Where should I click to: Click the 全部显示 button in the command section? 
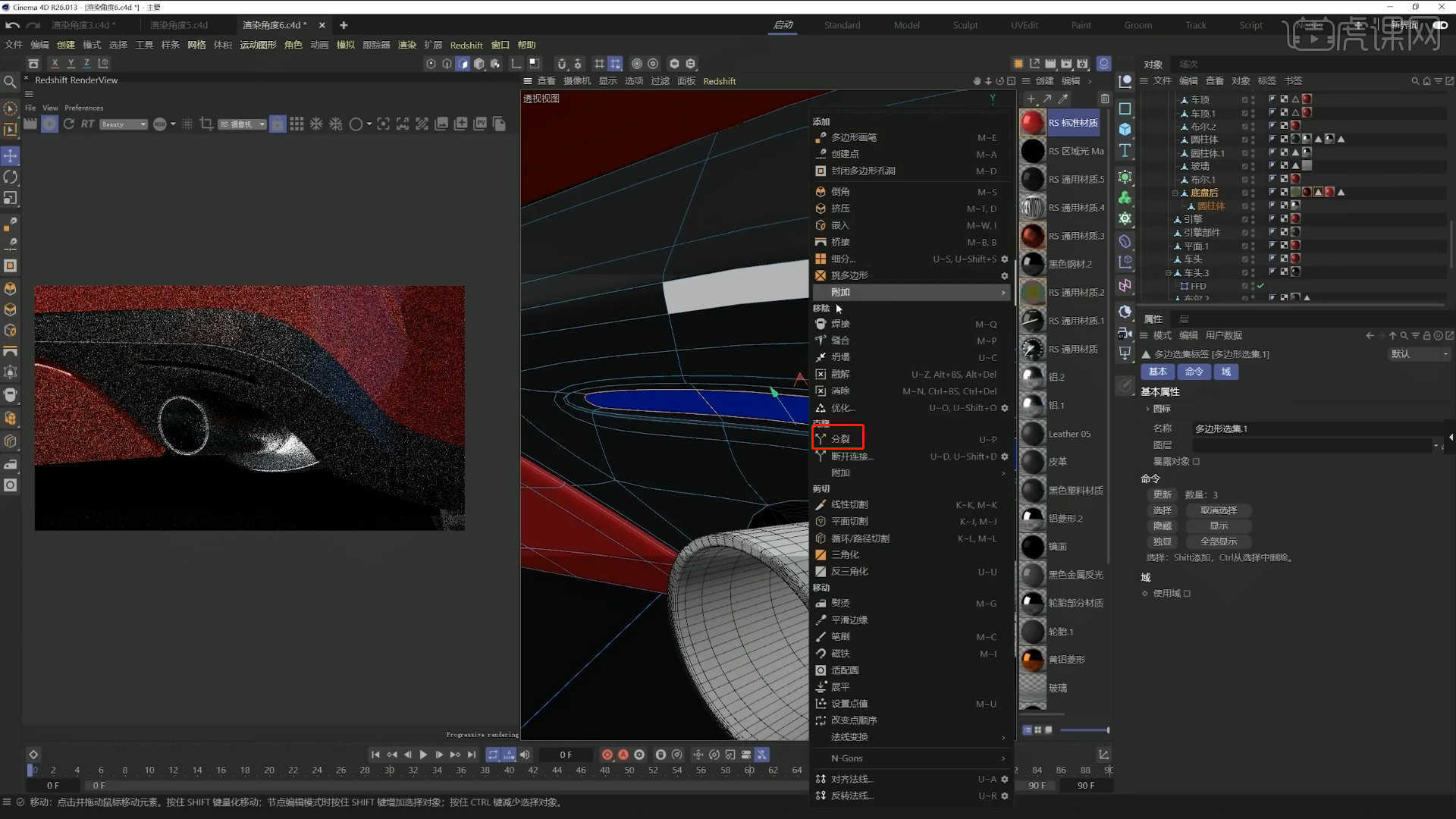(x=1218, y=541)
